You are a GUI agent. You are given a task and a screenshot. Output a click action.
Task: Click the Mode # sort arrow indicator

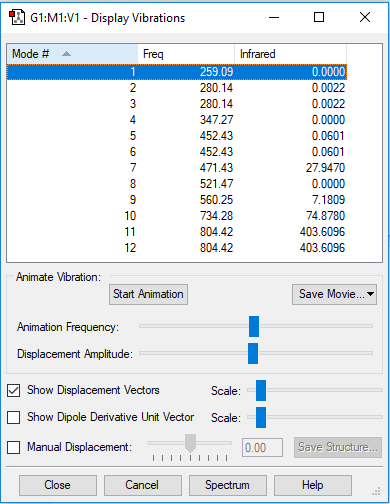67,54
